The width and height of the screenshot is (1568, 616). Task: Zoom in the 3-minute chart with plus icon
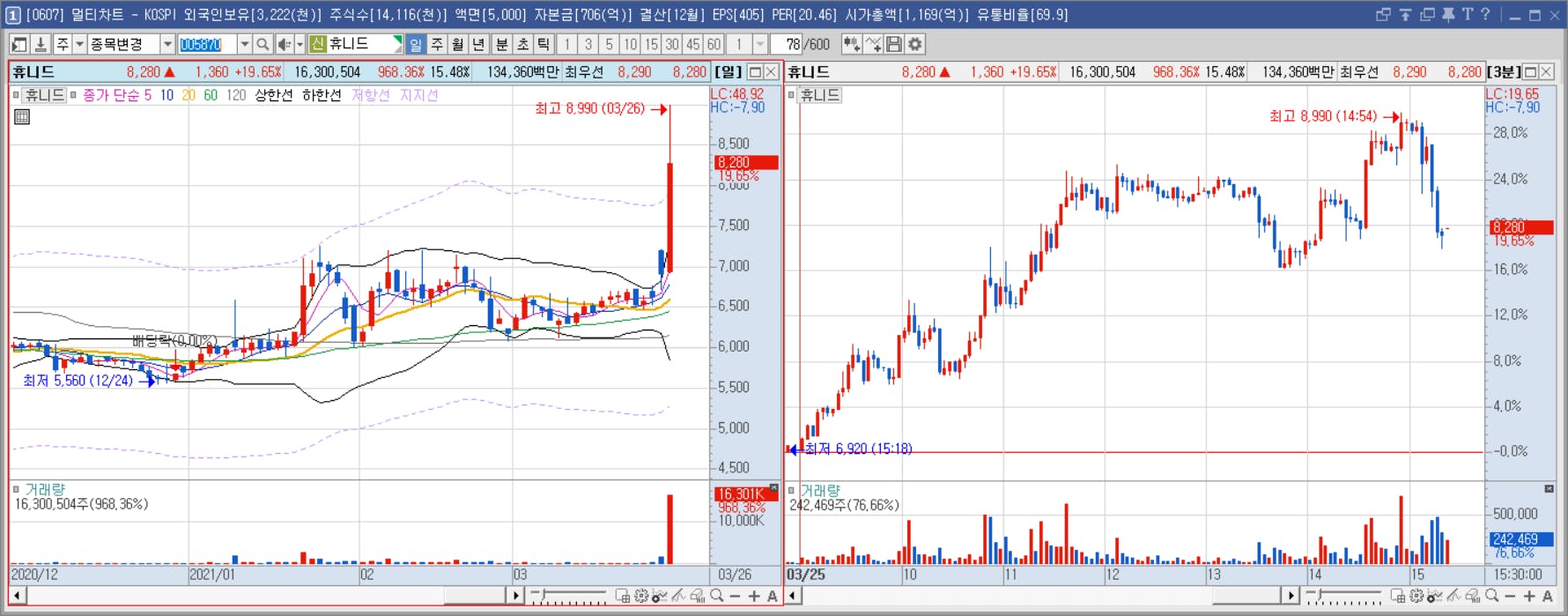1529,597
